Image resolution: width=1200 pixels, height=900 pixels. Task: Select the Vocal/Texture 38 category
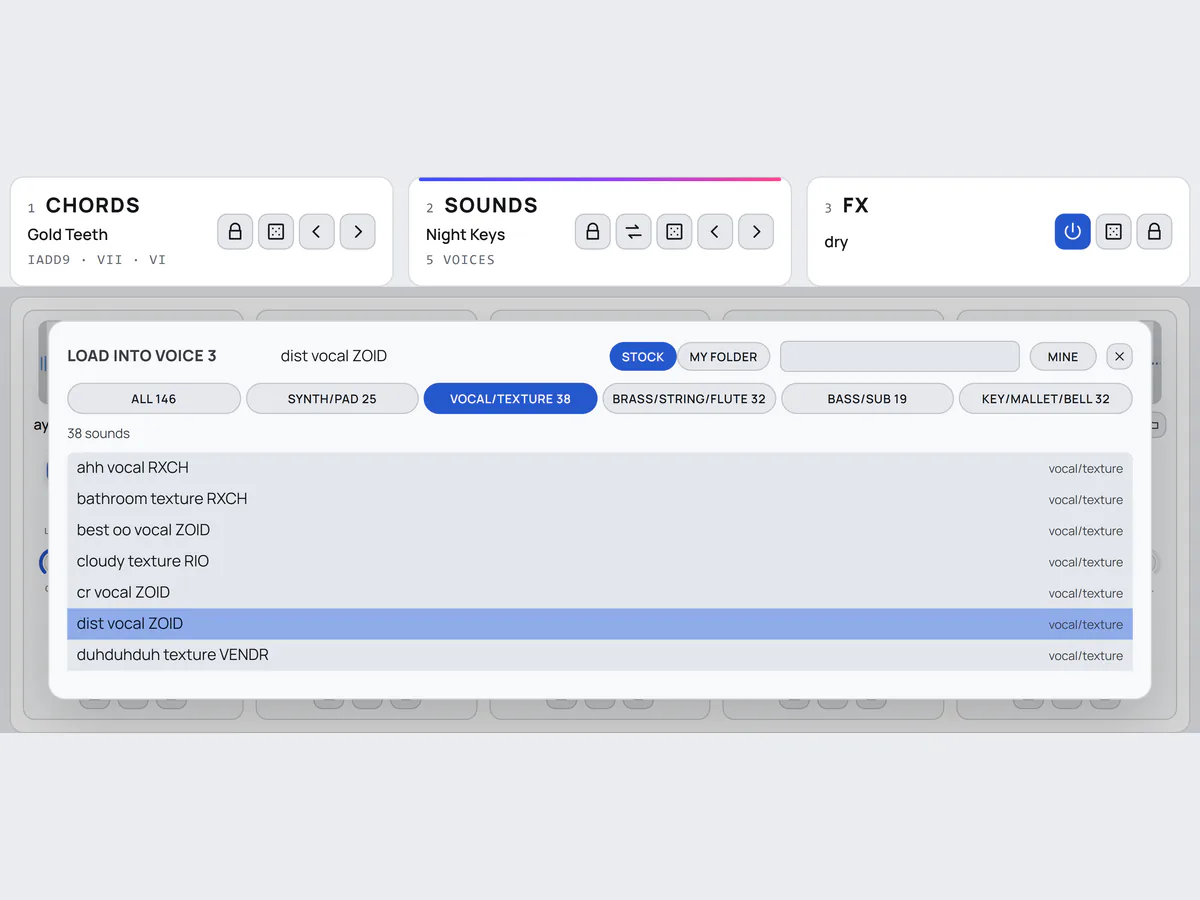click(510, 399)
